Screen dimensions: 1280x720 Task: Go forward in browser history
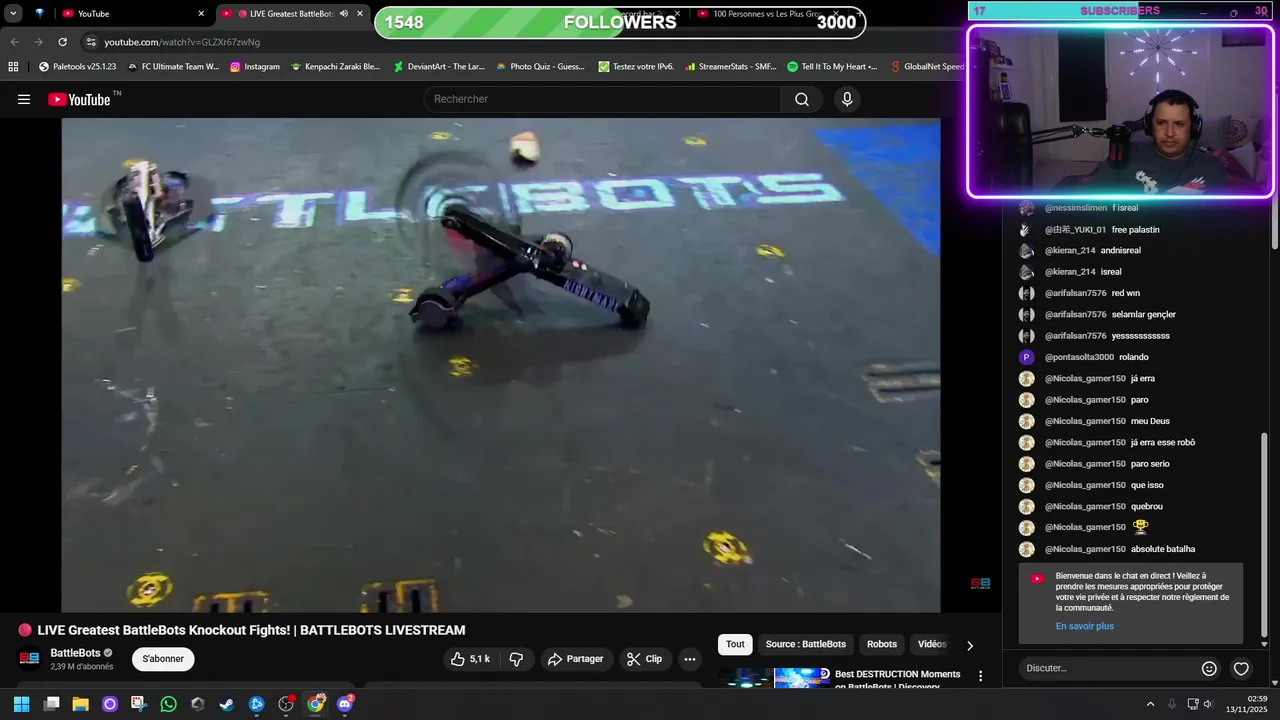coord(38,42)
